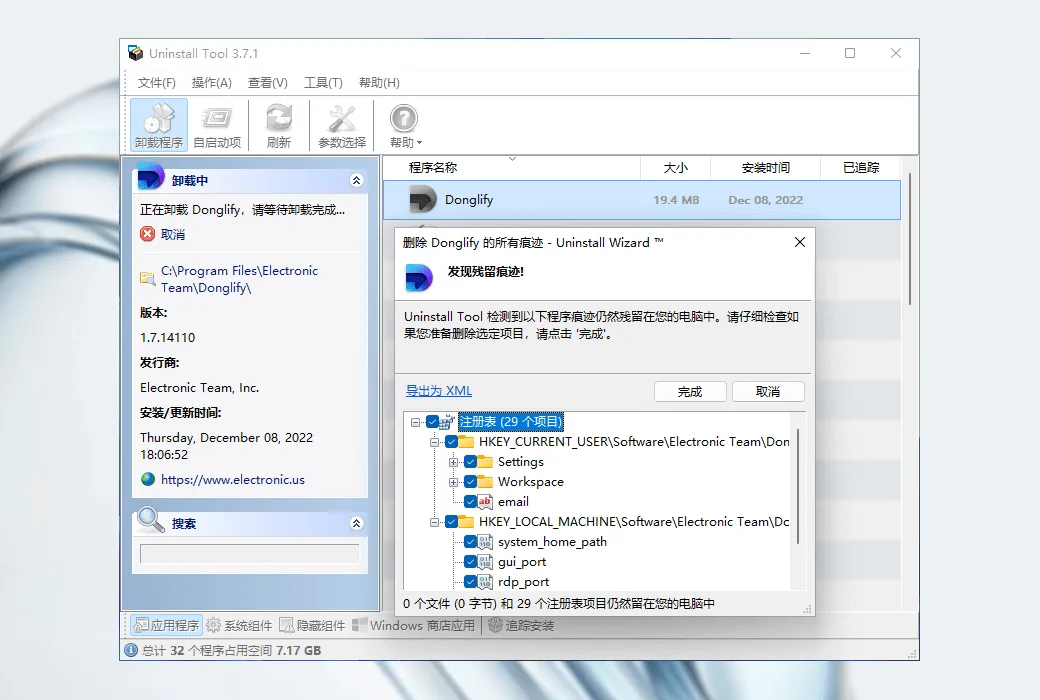Expand the Workspace tree node

(x=454, y=482)
